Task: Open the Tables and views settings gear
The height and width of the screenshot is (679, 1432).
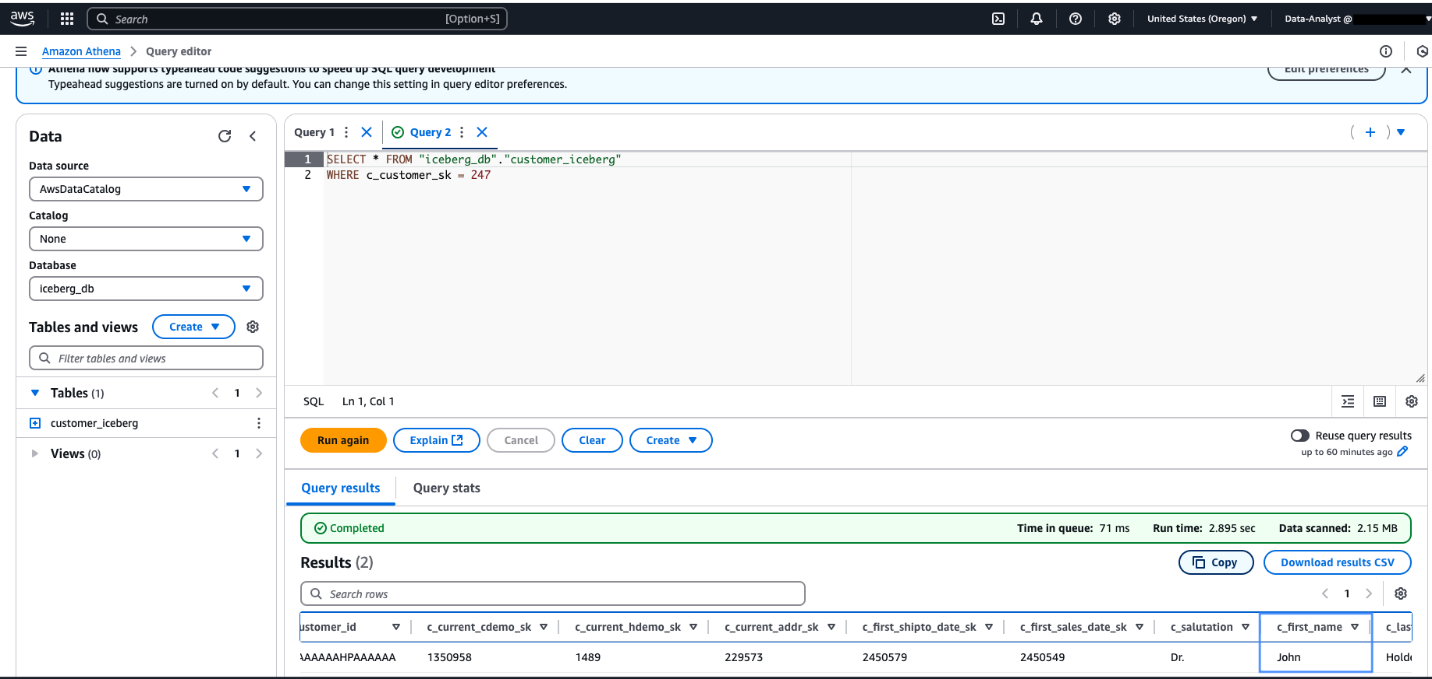Action: [x=253, y=327]
